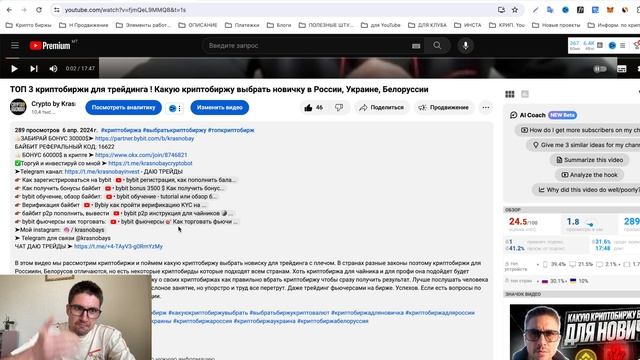The width and height of the screenshot is (640, 360).
Task: Open the Новые проекты bookmarks folder
Action: [556, 25]
